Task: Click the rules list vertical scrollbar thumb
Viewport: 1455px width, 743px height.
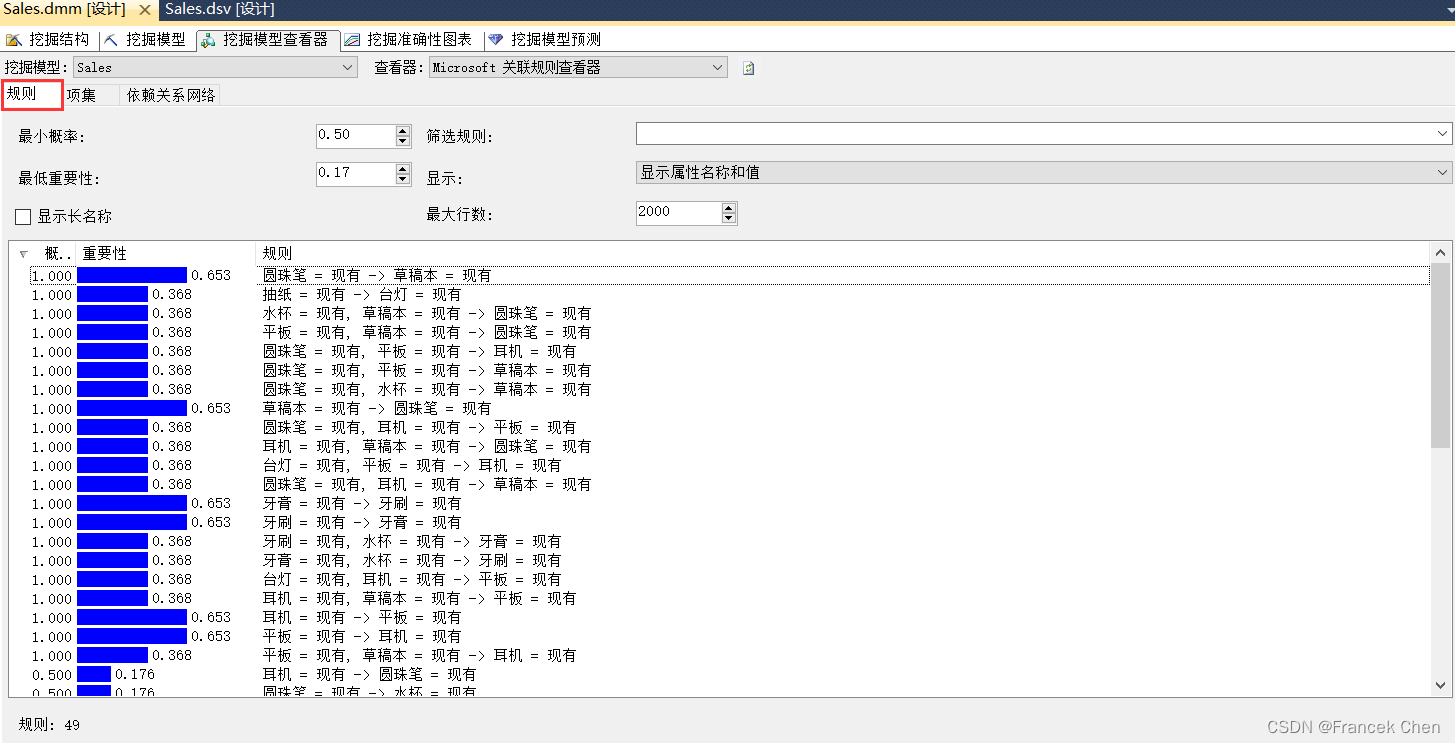Action: click(1440, 355)
